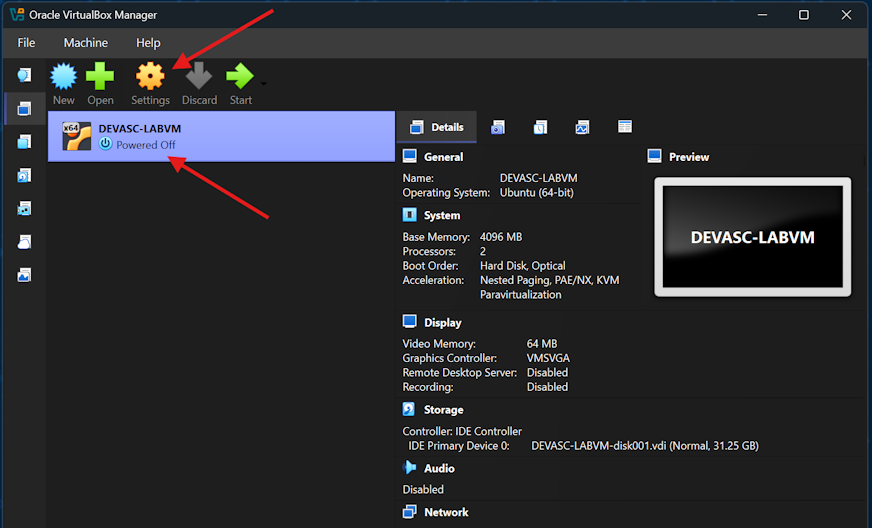Select the Machines view in the sidebar
This screenshot has width=872, height=528.
coord(24,108)
